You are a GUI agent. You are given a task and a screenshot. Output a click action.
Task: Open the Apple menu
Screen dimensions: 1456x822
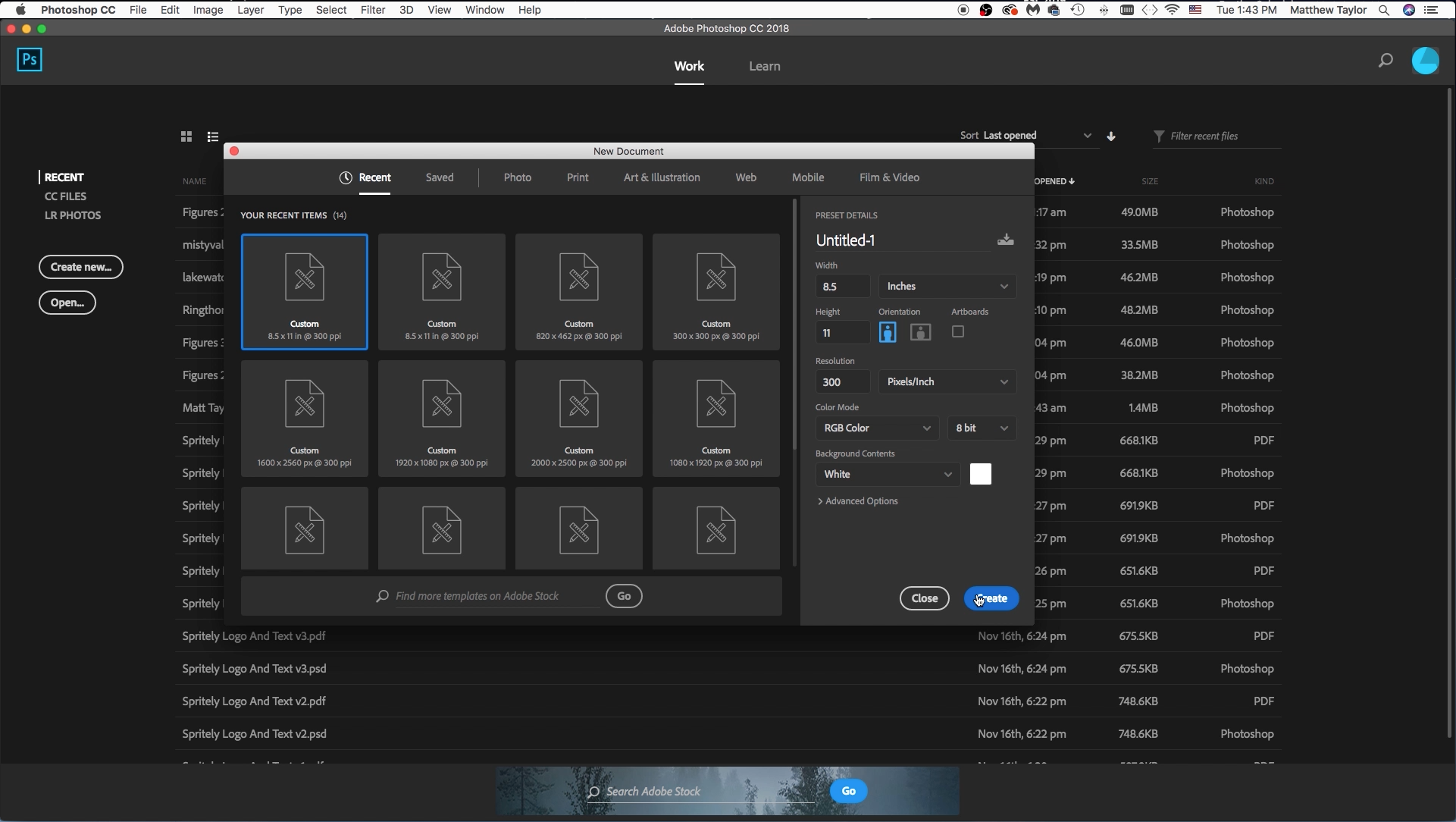[20, 10]
